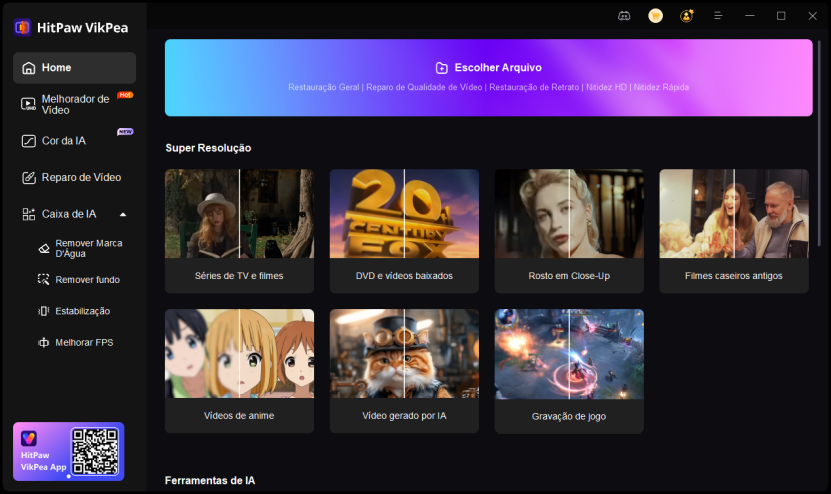Click the 'Gravação de jogo' label

pos(569,416)
